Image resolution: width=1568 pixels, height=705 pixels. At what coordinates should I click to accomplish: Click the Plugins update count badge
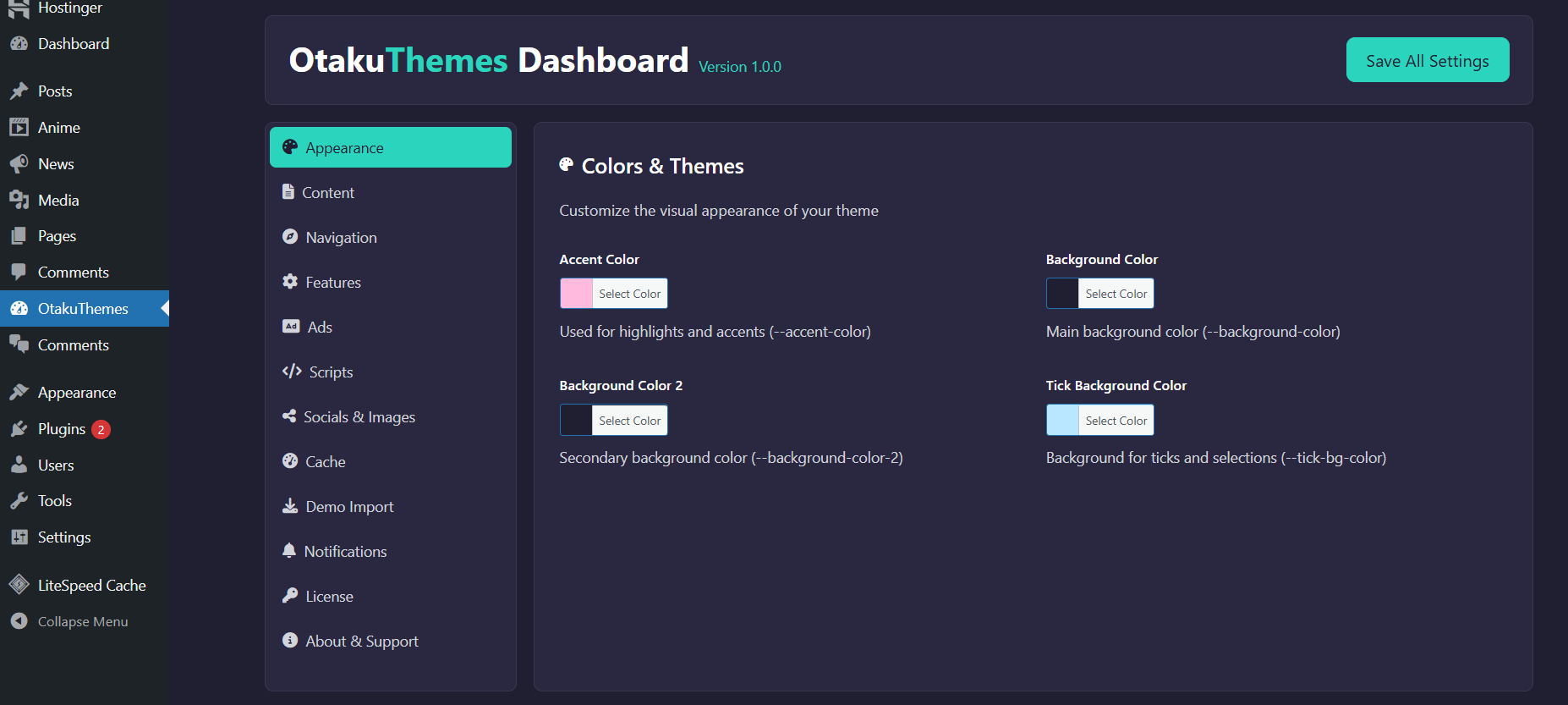click(101, 430)
